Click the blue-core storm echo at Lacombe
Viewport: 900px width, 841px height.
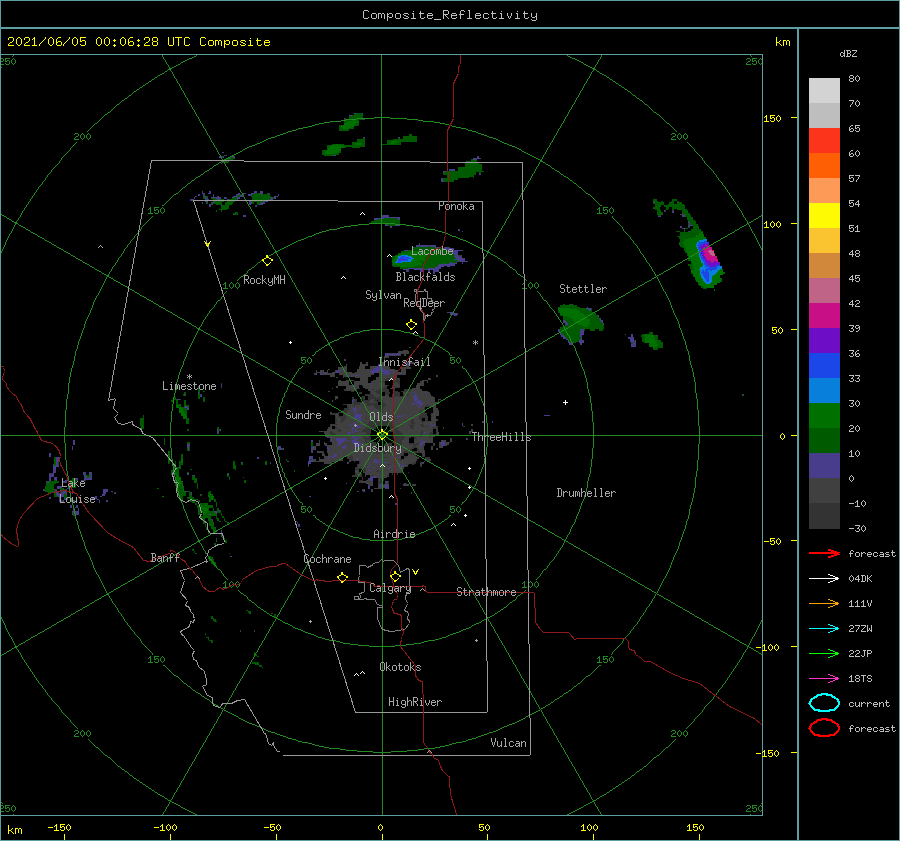pyautogui.click(x=404, y=259)
